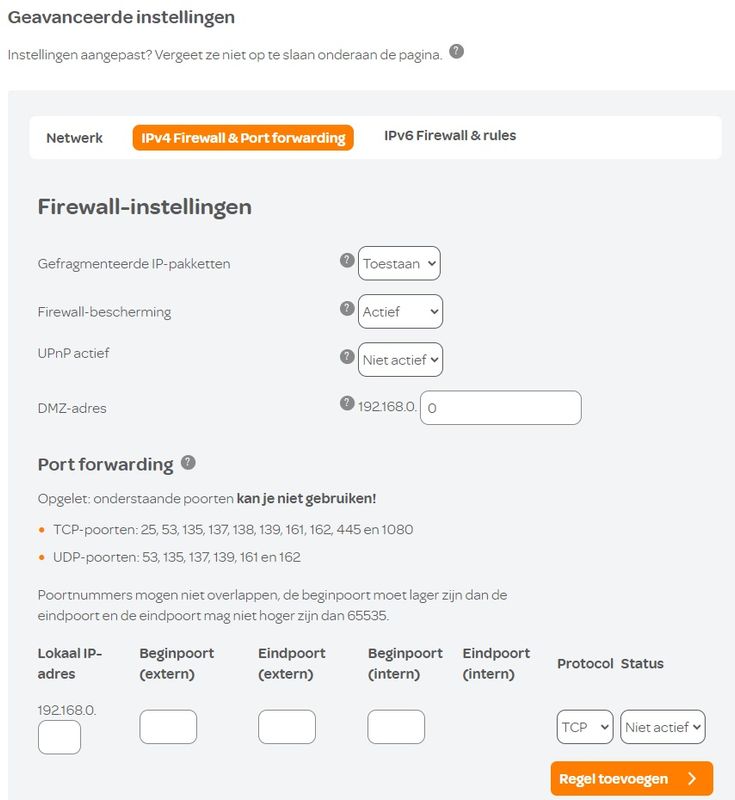Click help icon for DMZ-adres
This screenshot has height=800, width=735.
pyautogui.click(x=347, y=404)
